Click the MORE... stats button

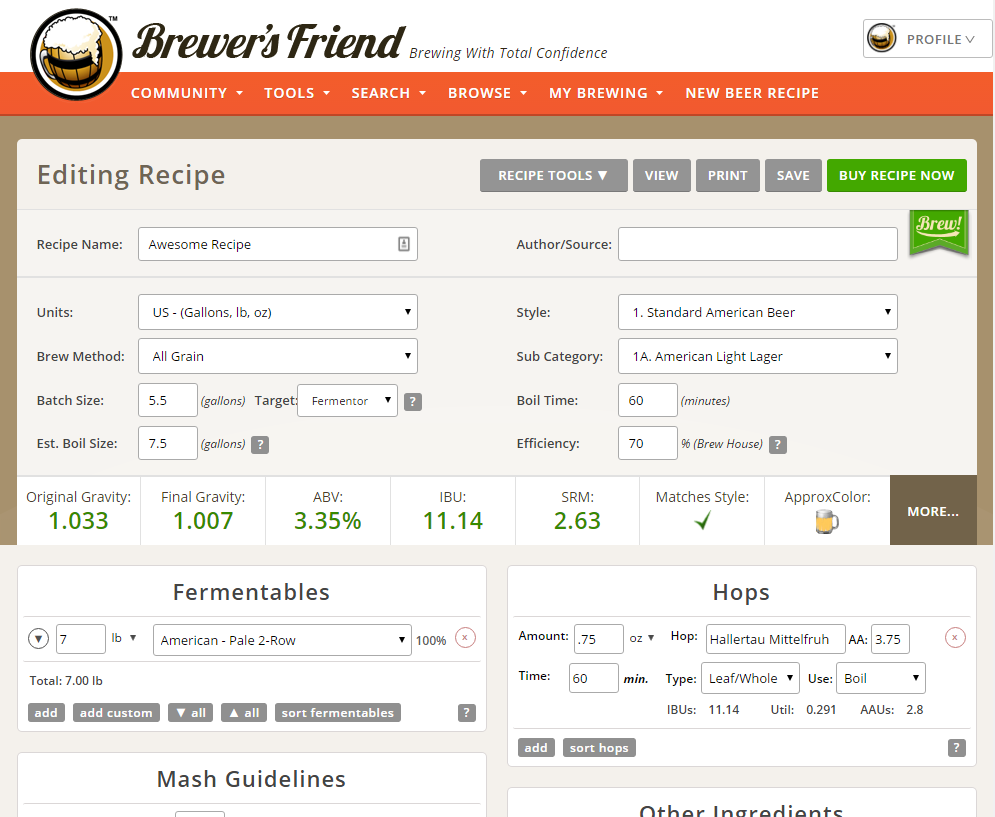933,510
